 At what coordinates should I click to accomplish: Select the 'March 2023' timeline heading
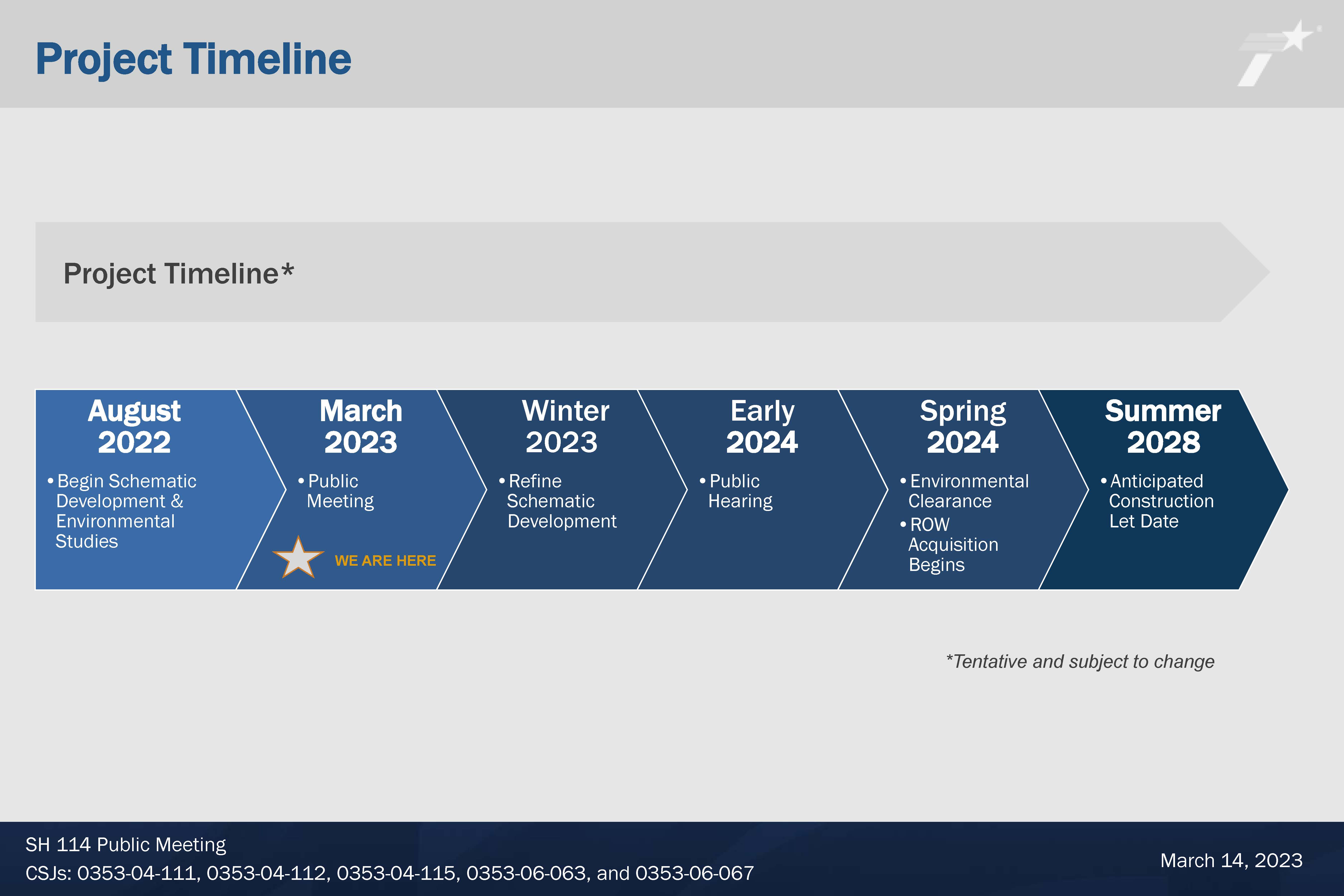361,426
